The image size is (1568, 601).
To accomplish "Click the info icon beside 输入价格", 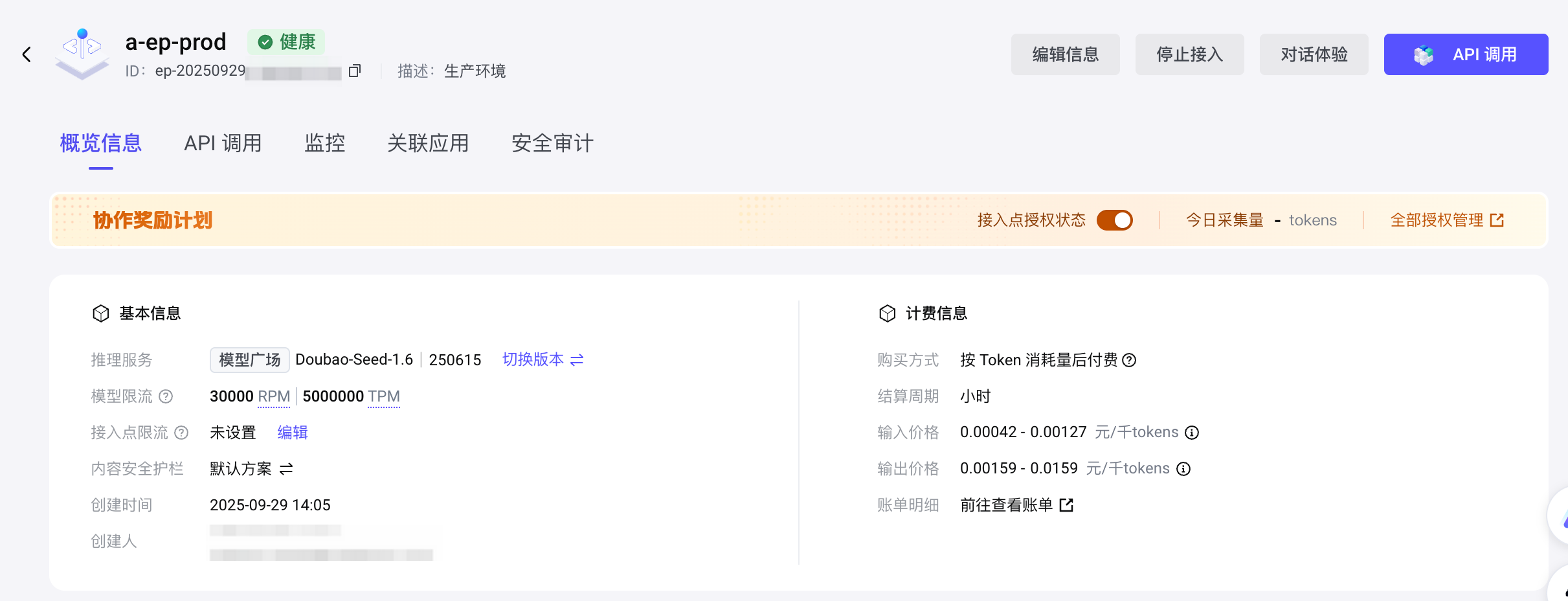I will point(1192,433).
